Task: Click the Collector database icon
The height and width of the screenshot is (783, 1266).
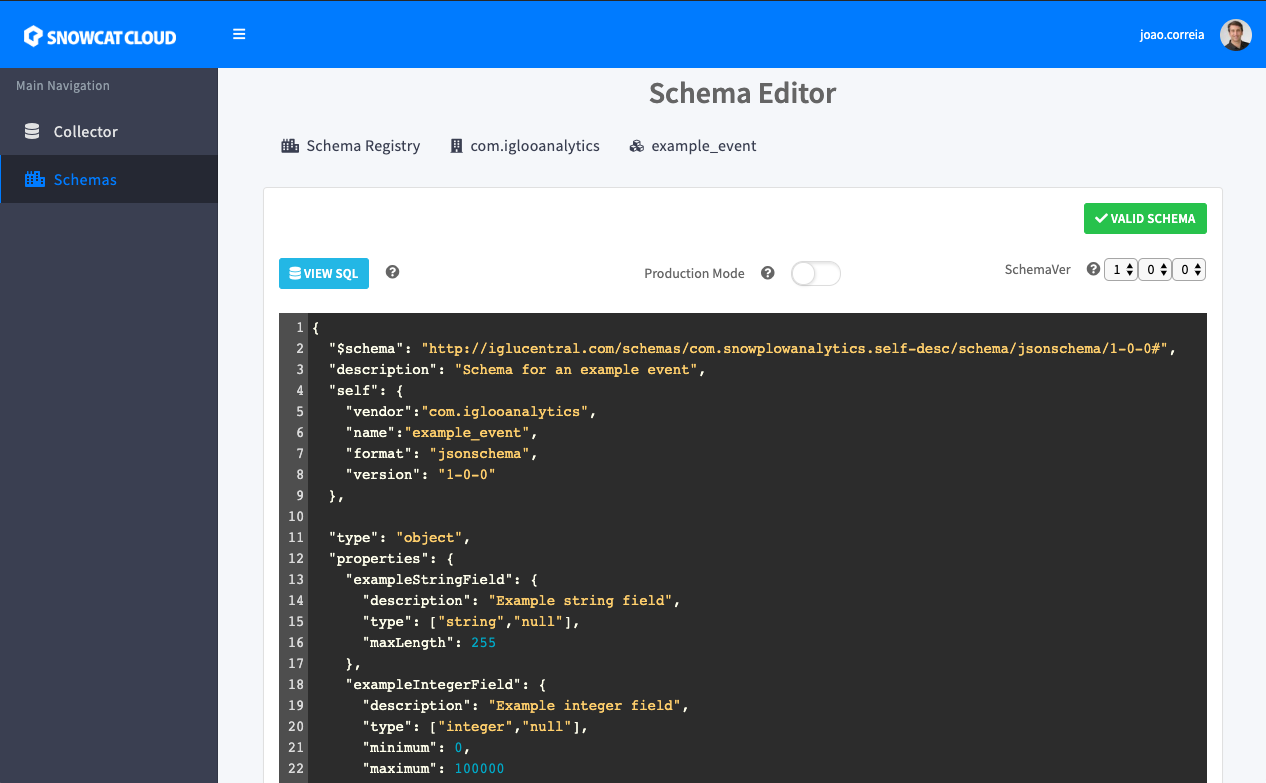Action: pos(33,131)
